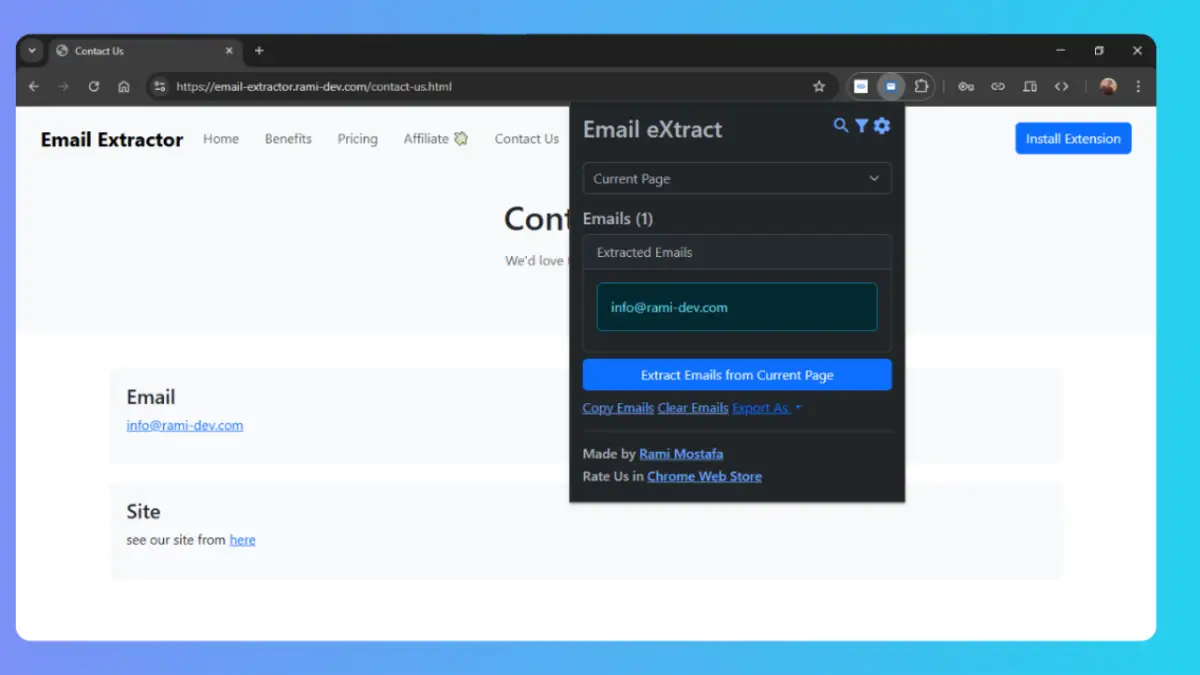The image size is (1200, 675).
Task: Open the Chrome three-dot menu
Action: coord(1137,86)
